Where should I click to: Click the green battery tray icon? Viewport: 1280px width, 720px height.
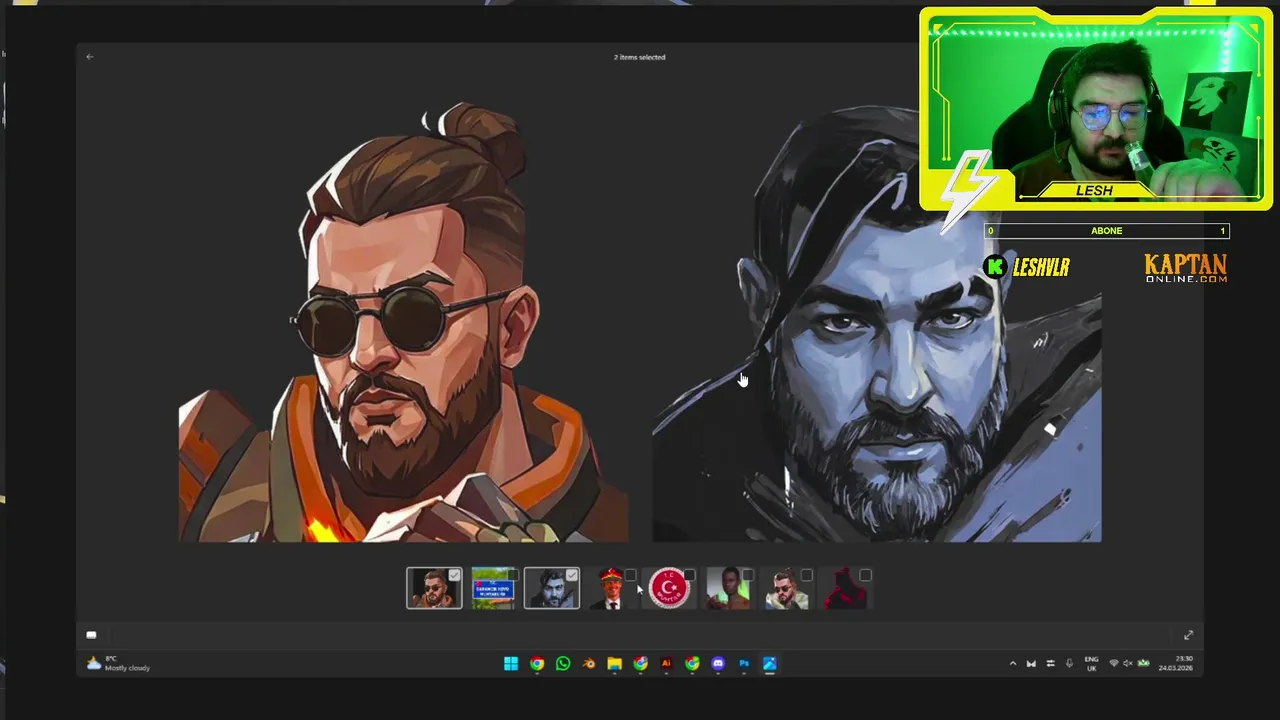pos(1143,663)
